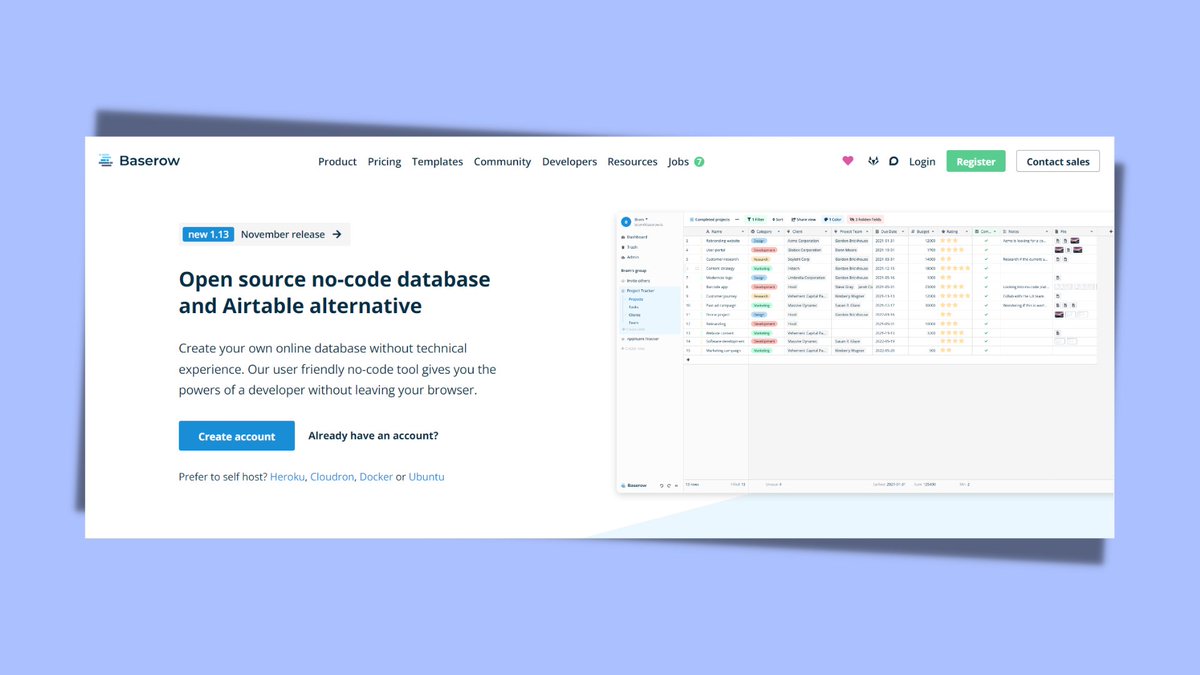Select the Projects table in the sidebar
The image size is (1200, 675).
pos(636,299)
